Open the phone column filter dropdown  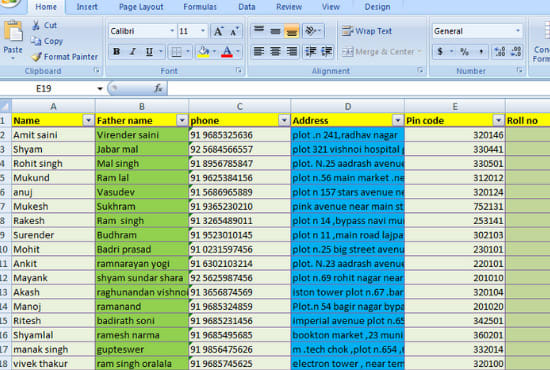(x=284, y=120)
